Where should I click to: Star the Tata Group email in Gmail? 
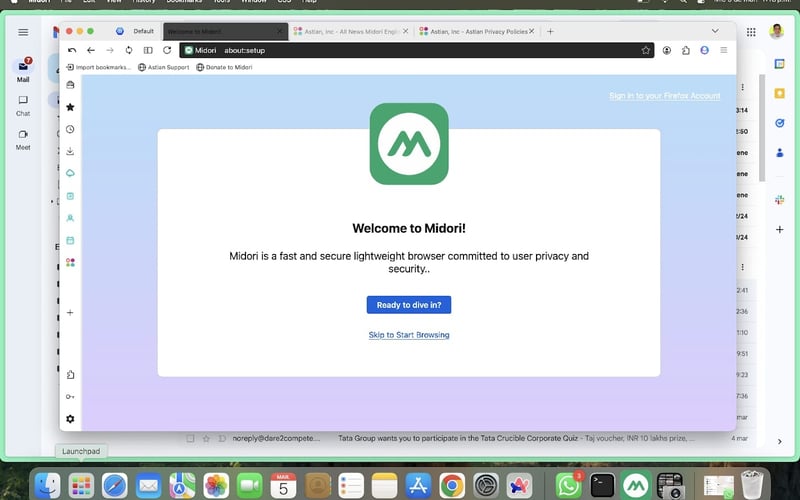point(206,438)
